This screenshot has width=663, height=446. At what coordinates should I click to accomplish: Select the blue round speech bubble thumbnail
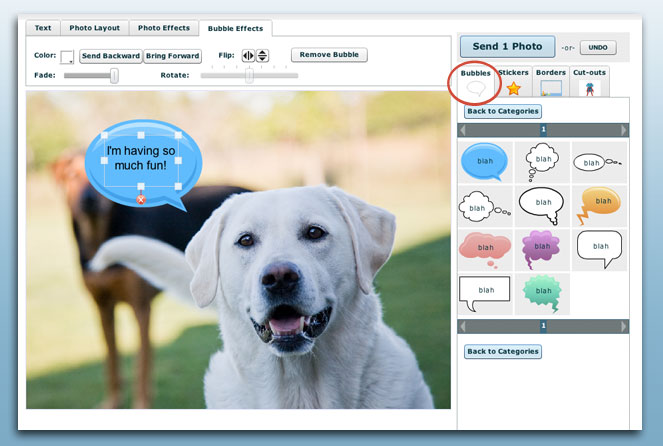485,162
